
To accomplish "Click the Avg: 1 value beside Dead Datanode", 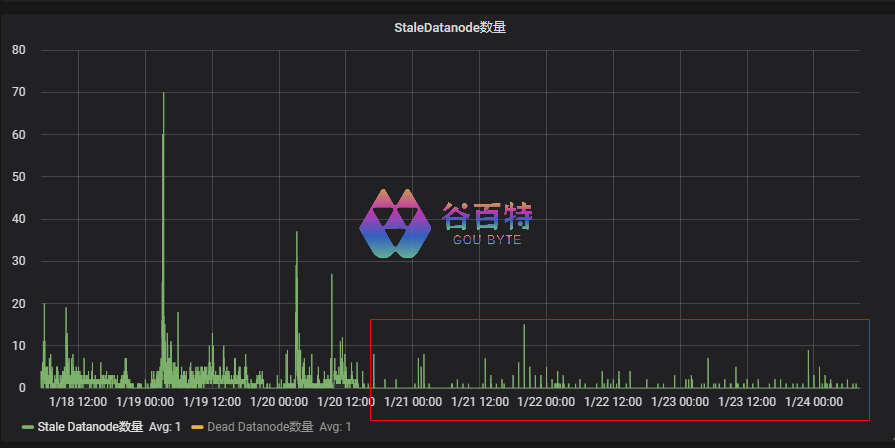I will coord(335,427).
